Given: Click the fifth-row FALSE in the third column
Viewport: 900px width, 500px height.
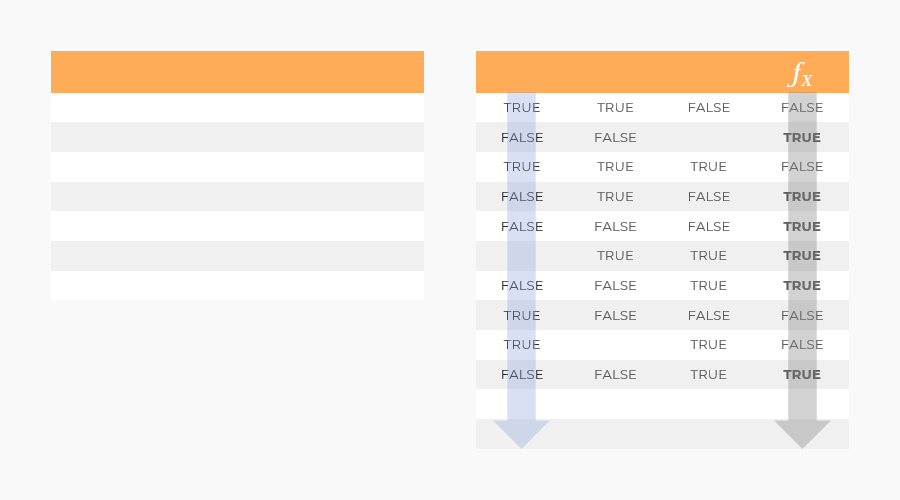Looking at the screenshot, I should click(x=709, y=227).
